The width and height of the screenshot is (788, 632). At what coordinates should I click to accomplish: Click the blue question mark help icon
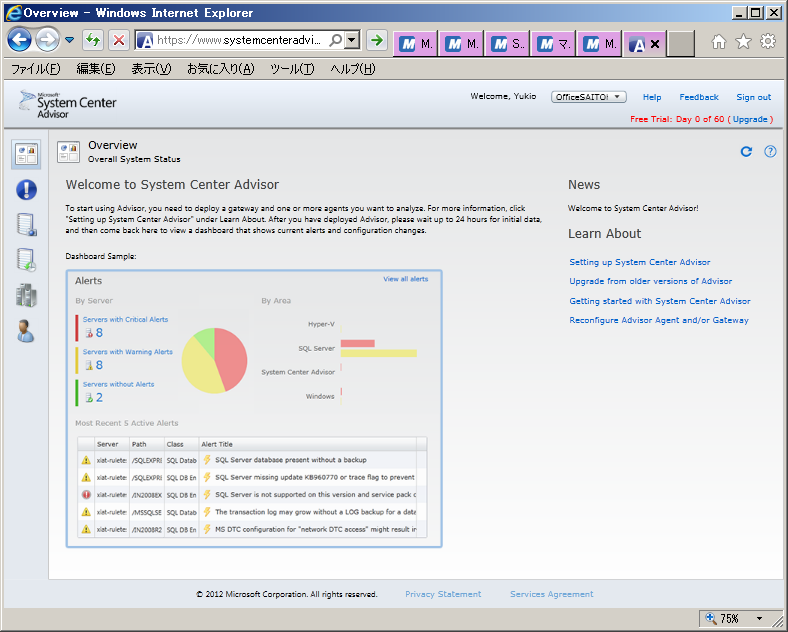click(x=770, y=152)
